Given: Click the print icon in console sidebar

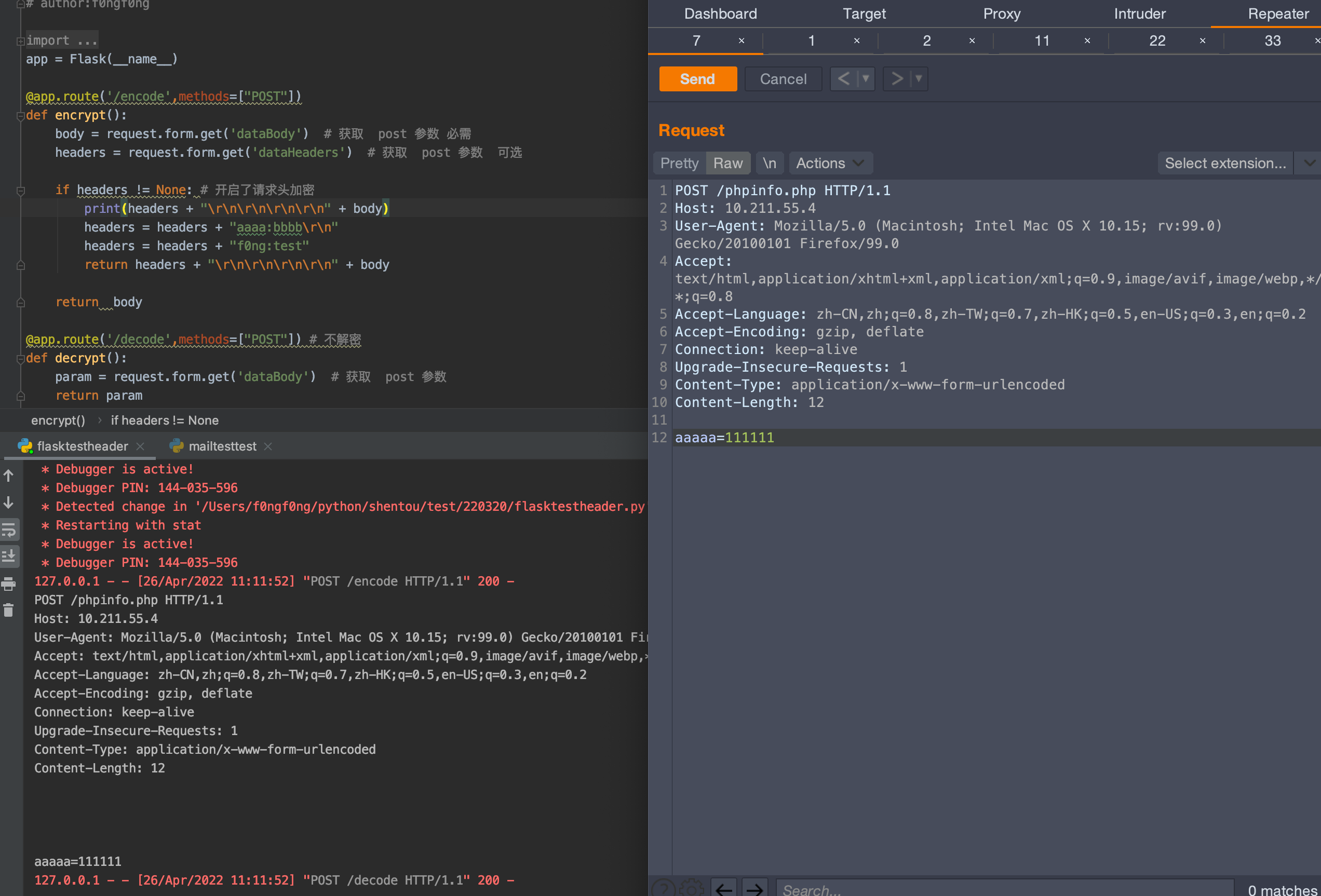Looking at the screenshot, I should 8,583.
